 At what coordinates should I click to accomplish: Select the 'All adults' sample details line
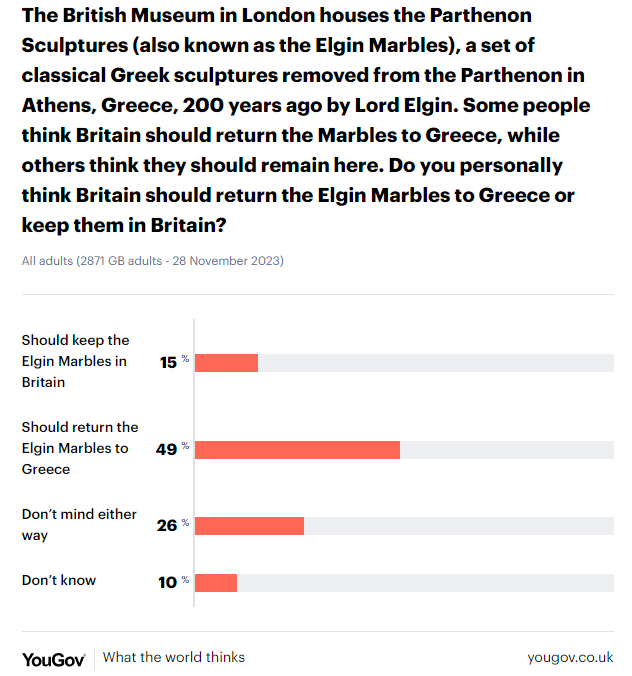[x=153, y=262]
